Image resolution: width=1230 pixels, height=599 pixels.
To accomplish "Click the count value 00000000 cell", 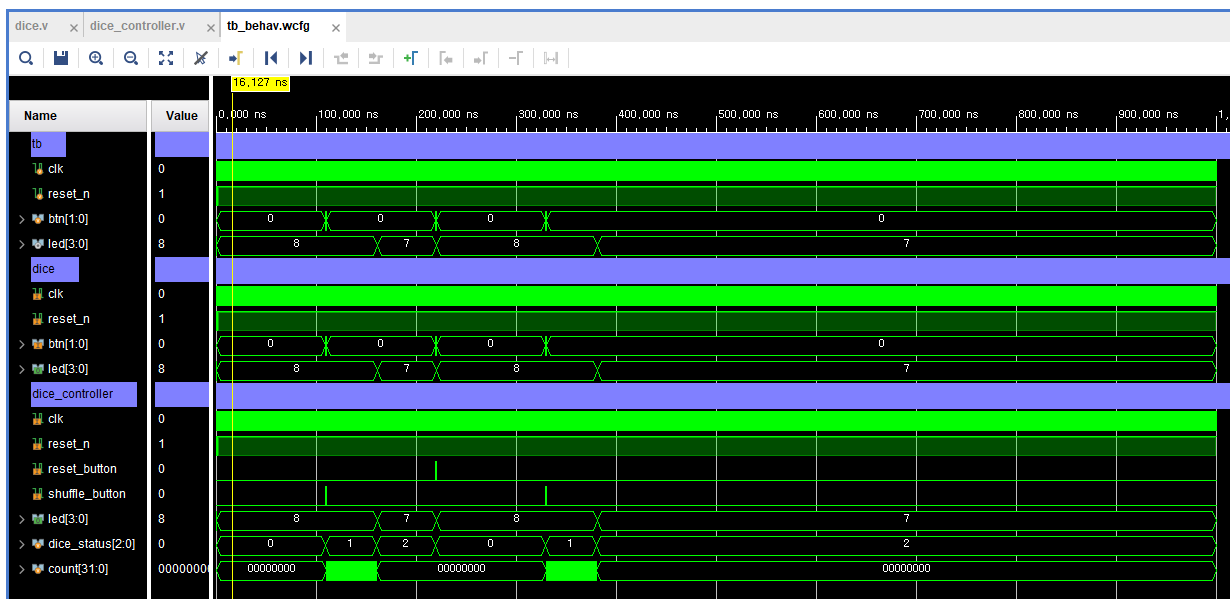I will 181,569.
